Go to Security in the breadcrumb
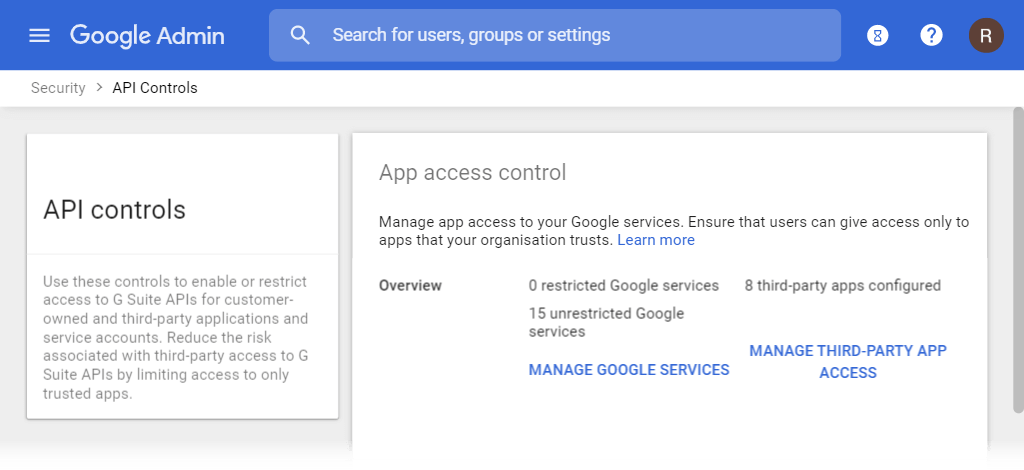Screen dimensions: 1024x470 point(58,88)
